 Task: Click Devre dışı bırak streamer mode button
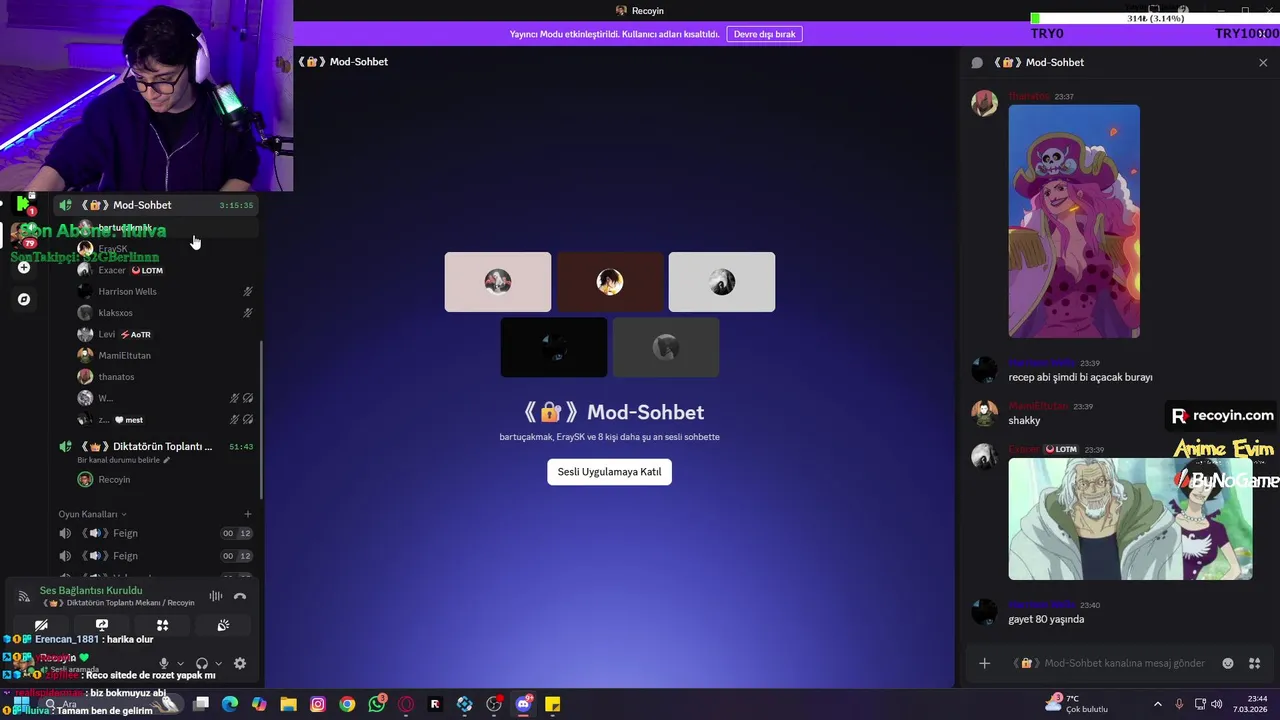[x=764, y=34]
